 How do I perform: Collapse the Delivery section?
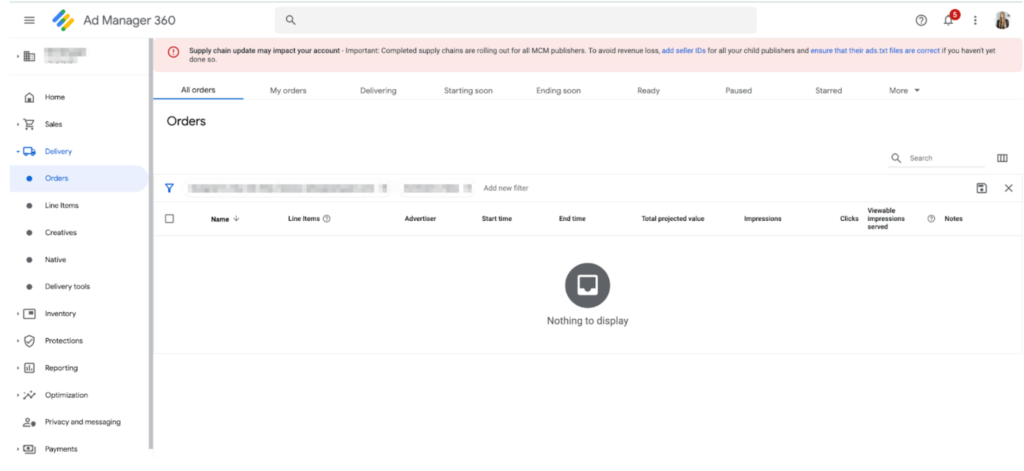(x=18, y=152)
